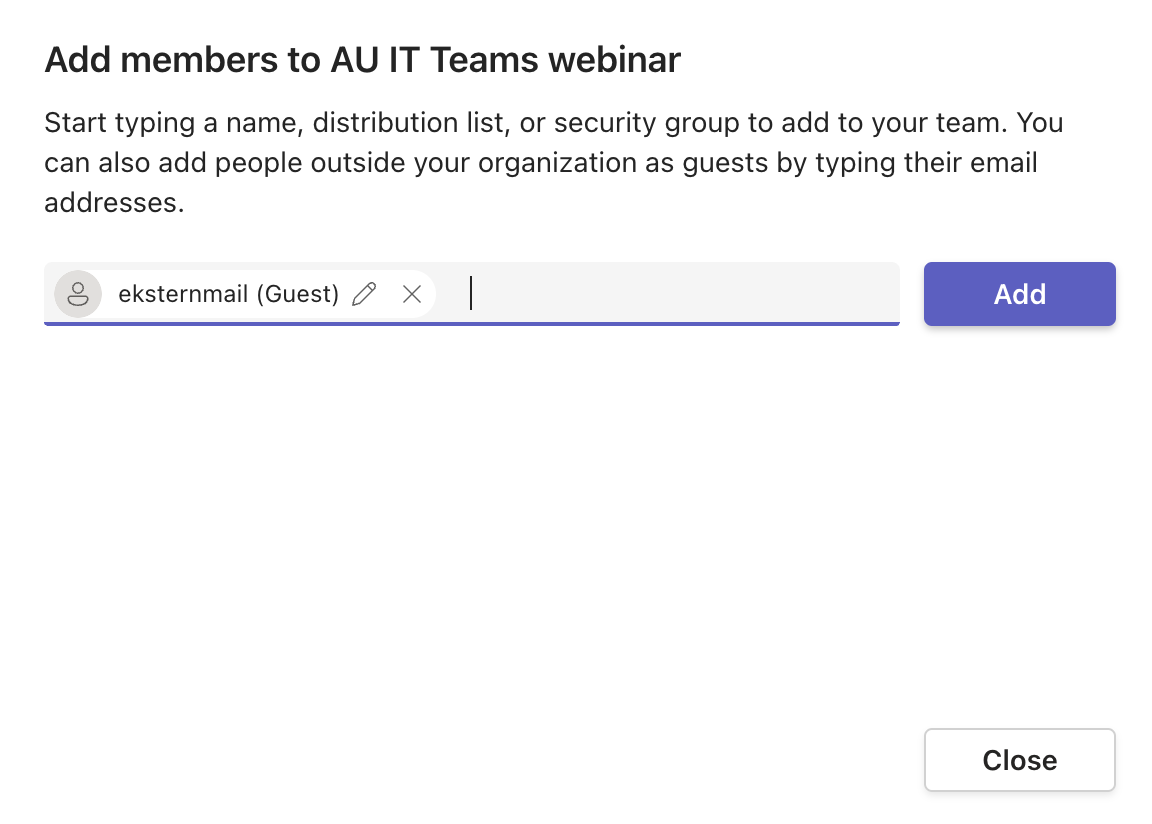The image size is (1152, 824).
Task: Click the person silhouette icon beside eksternmail
Action: pos(78,294)
